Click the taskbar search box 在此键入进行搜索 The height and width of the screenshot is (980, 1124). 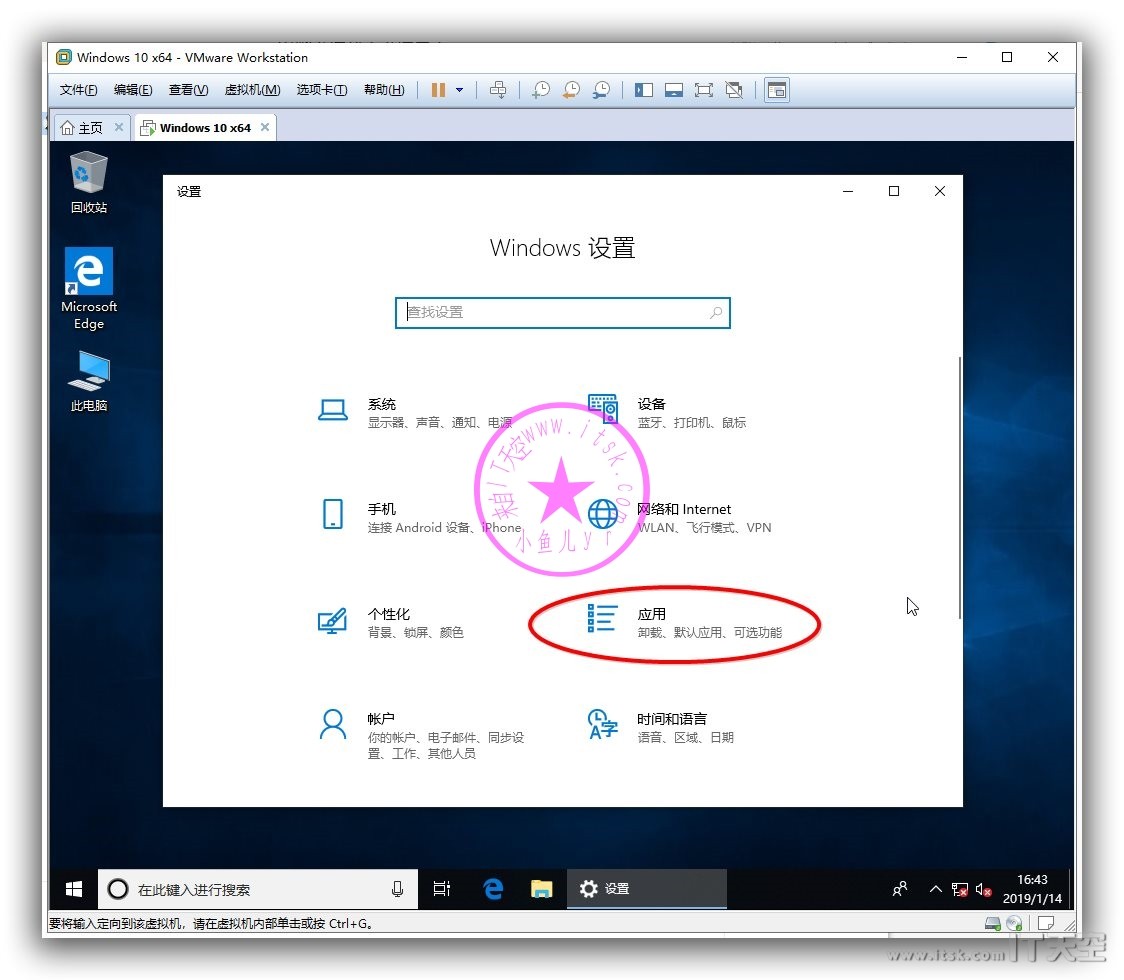[257, 889]
